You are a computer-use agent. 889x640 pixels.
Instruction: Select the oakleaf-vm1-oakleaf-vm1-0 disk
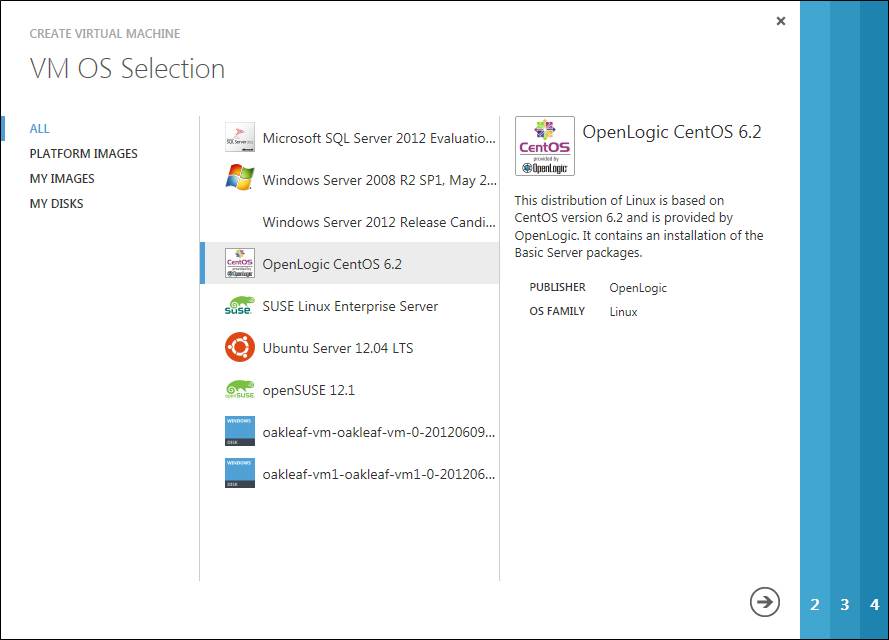pyautogui.click(x=350, y=473)
